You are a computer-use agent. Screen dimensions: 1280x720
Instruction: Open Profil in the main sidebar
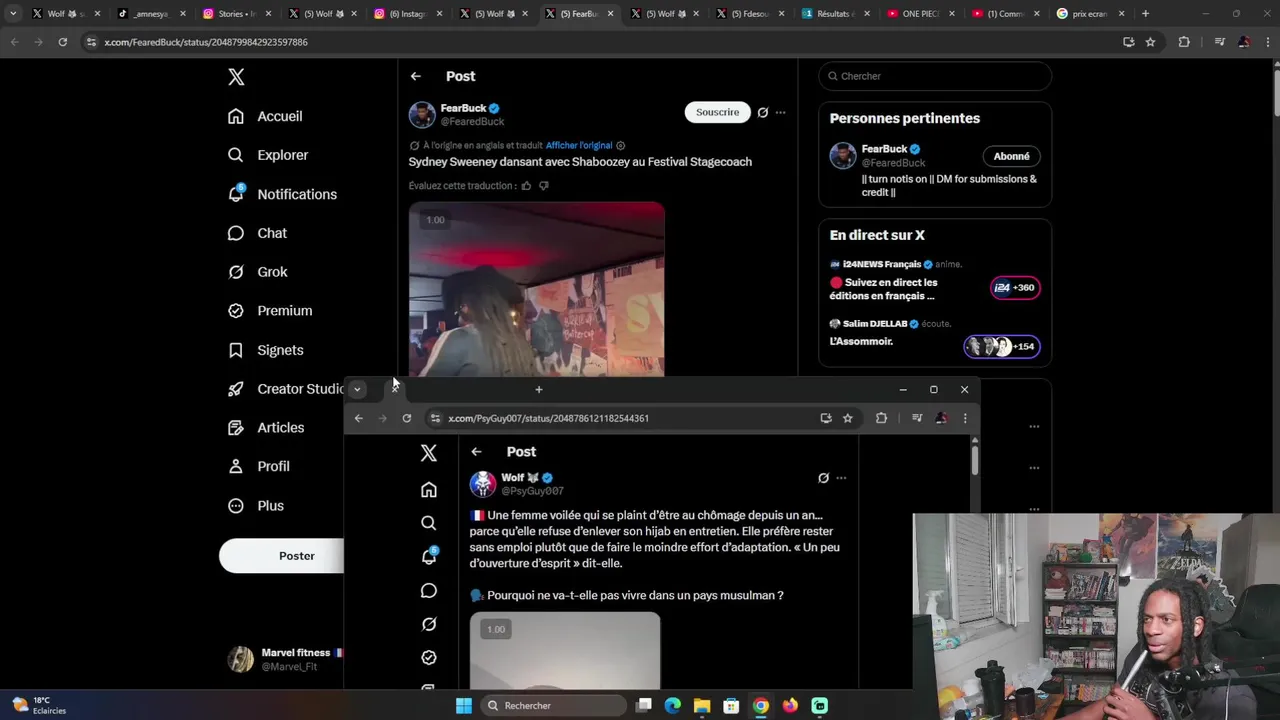pos(258,467)
